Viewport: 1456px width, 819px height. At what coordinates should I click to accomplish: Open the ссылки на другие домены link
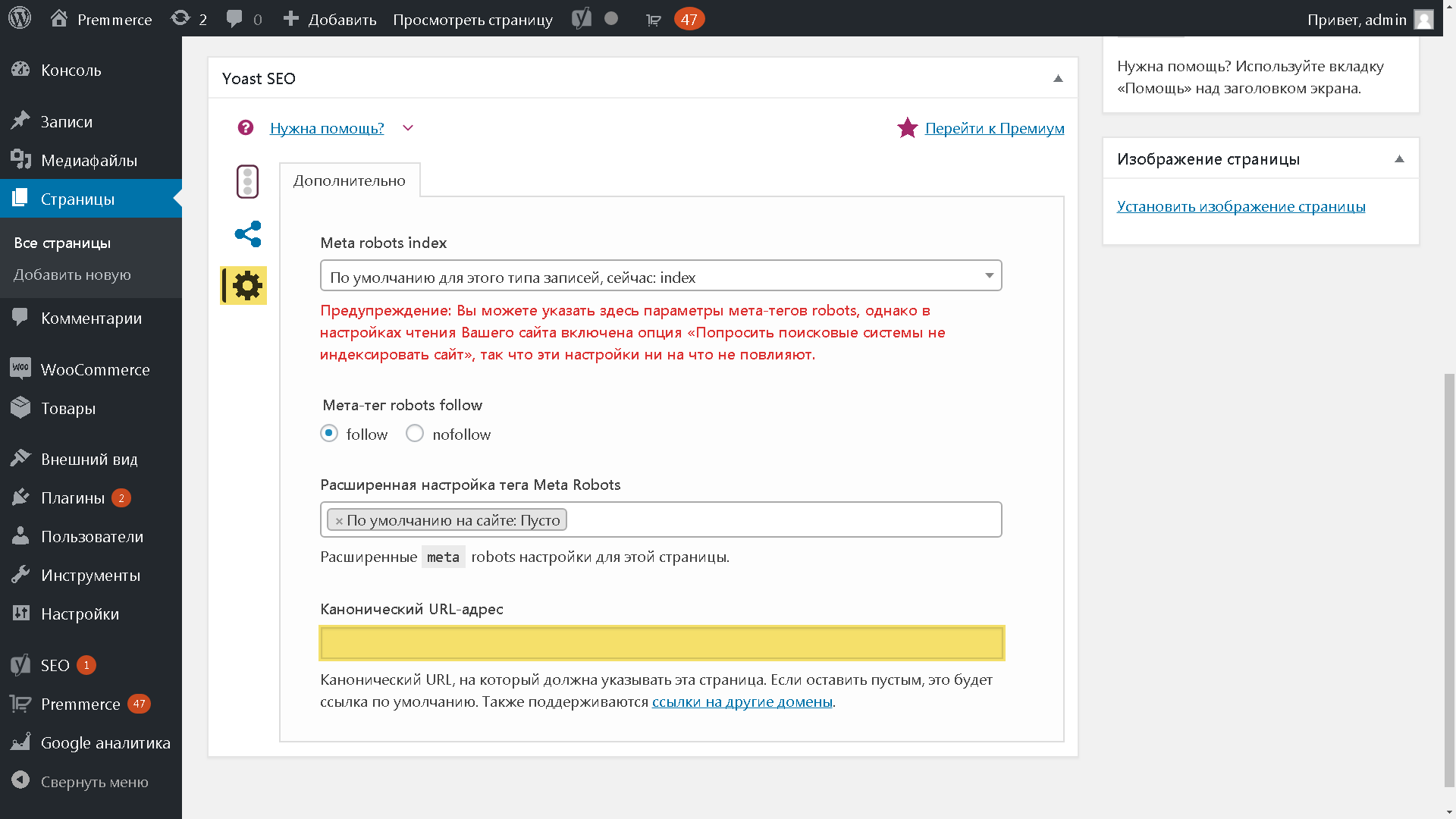coord(742,701)
